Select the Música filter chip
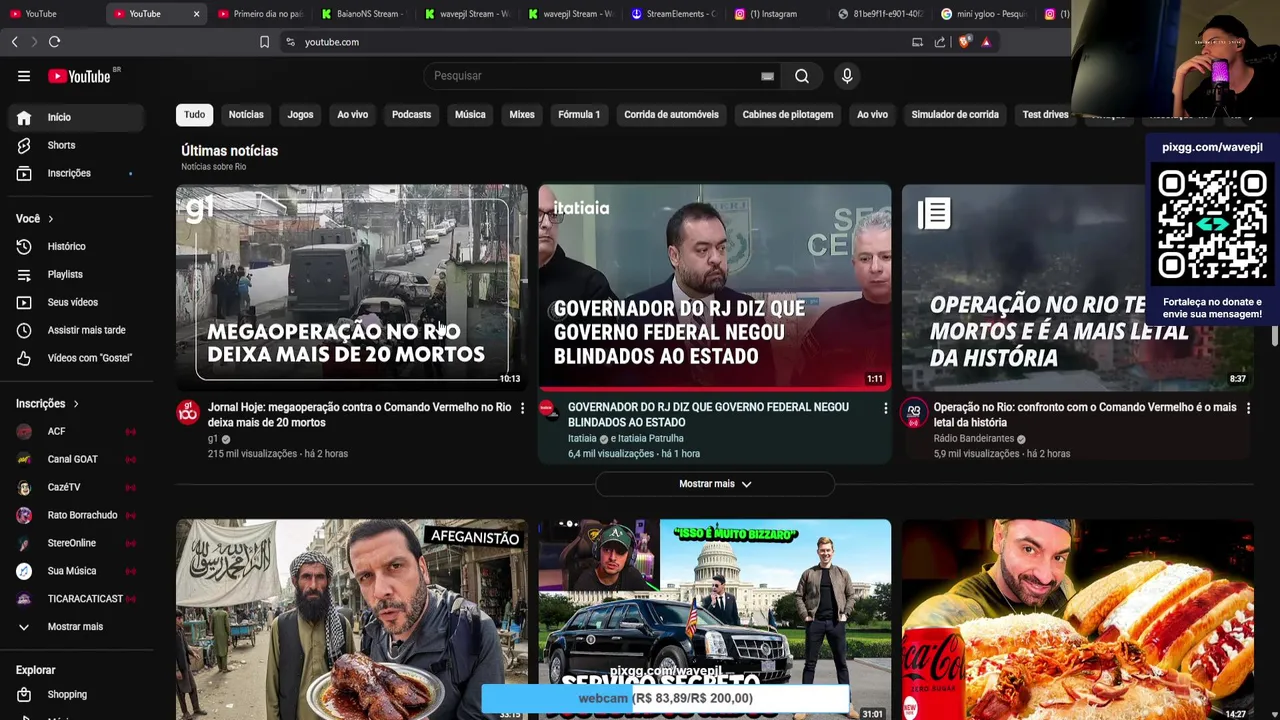Image resolution: width=1280 pixels, height=720 pixels. pyautogui.click(x=470, y=115)
